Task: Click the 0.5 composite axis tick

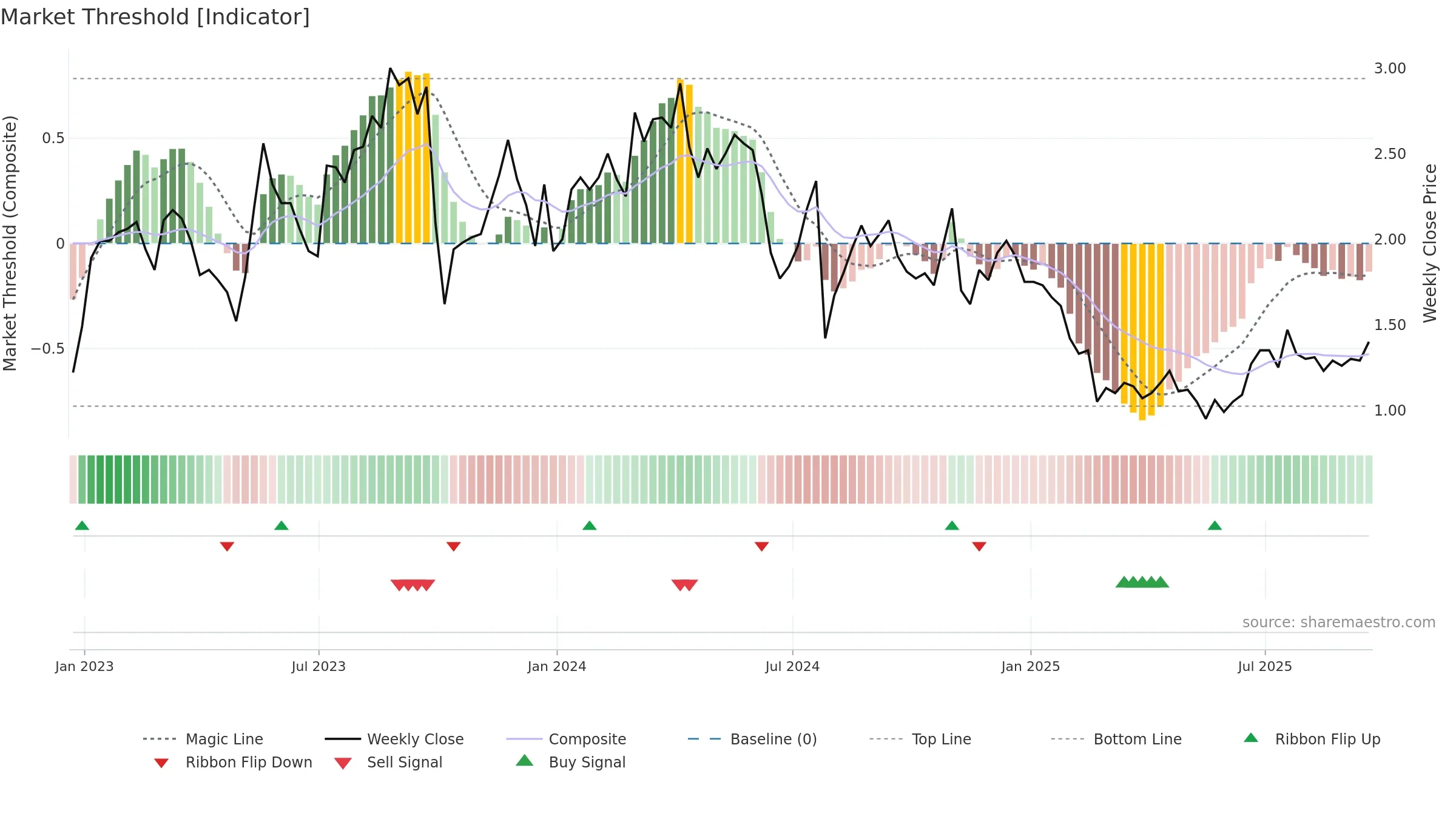Action: click(53, 138)
